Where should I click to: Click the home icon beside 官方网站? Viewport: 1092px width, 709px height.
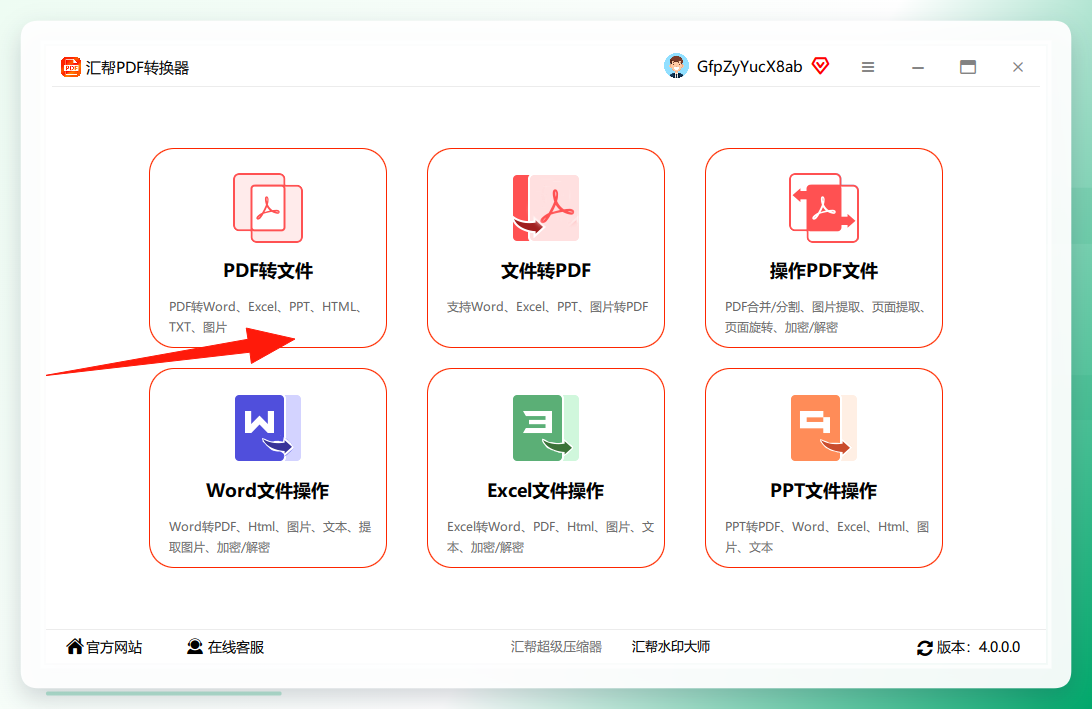pyautogui.click(x=75, y=646)
